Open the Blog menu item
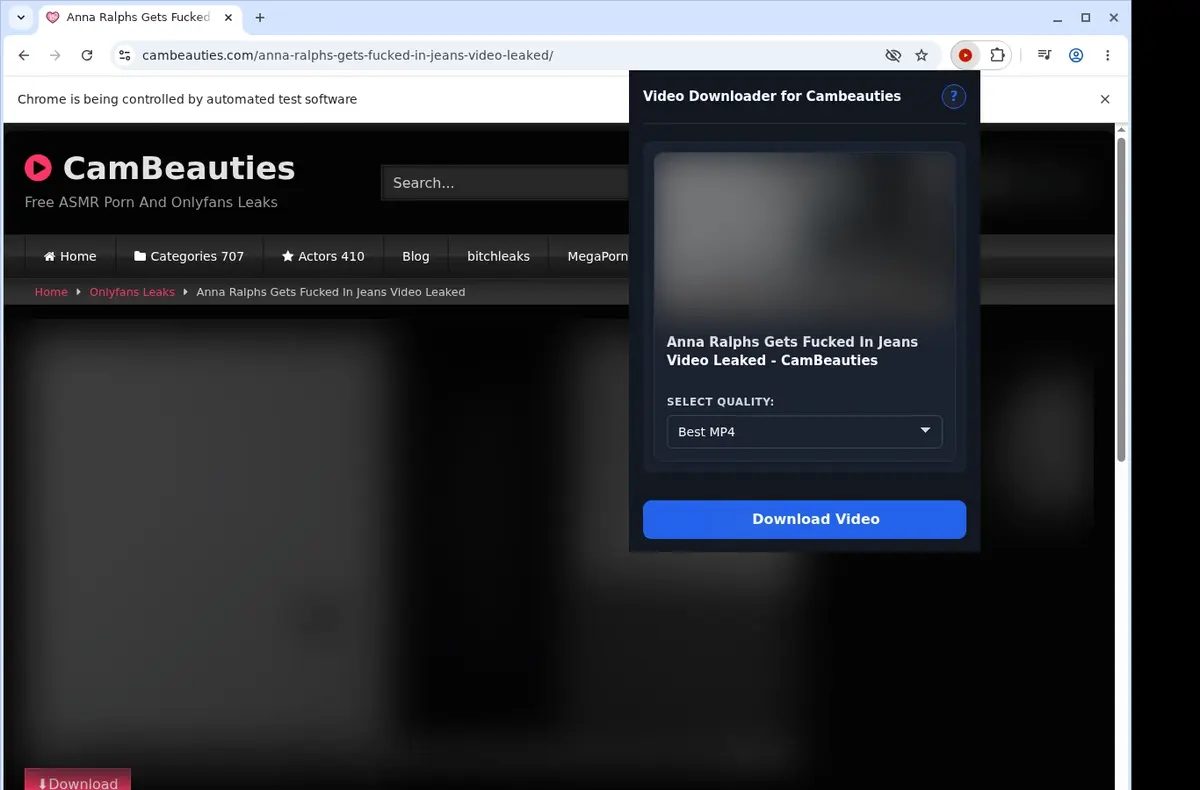 coord(416,256)
